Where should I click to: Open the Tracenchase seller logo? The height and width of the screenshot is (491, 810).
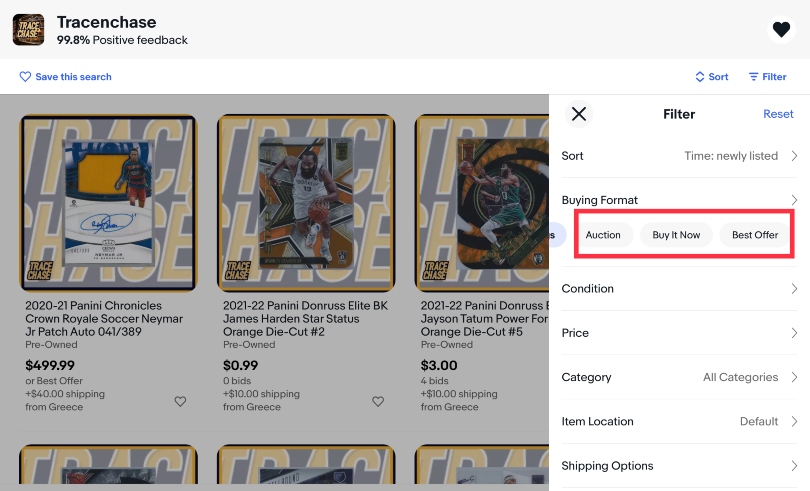click(x=28, y=30)
